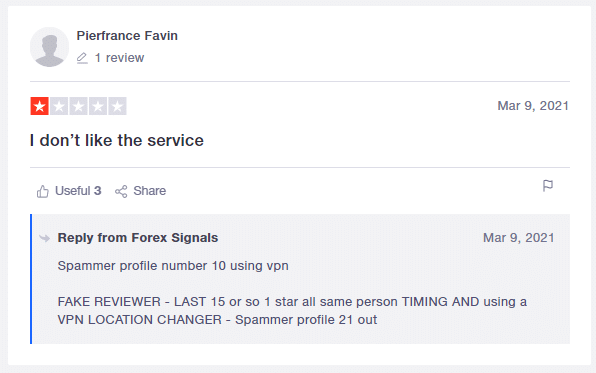596x373 pixels.
Task: Click the fourth grey star
Action: click(x=98, y=106)
